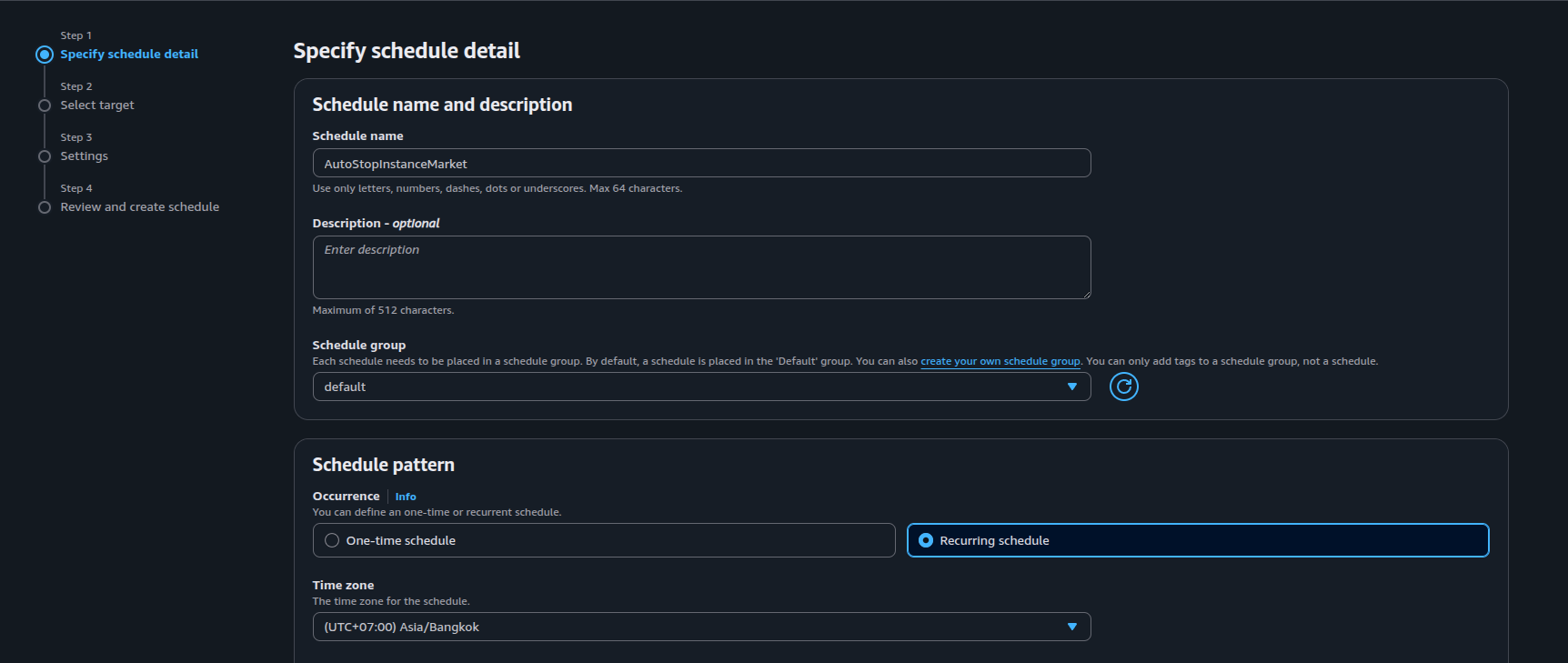Expand the Time zone dropdown
Viewport: 1568px width, 663px height.
tap(691, 627)
